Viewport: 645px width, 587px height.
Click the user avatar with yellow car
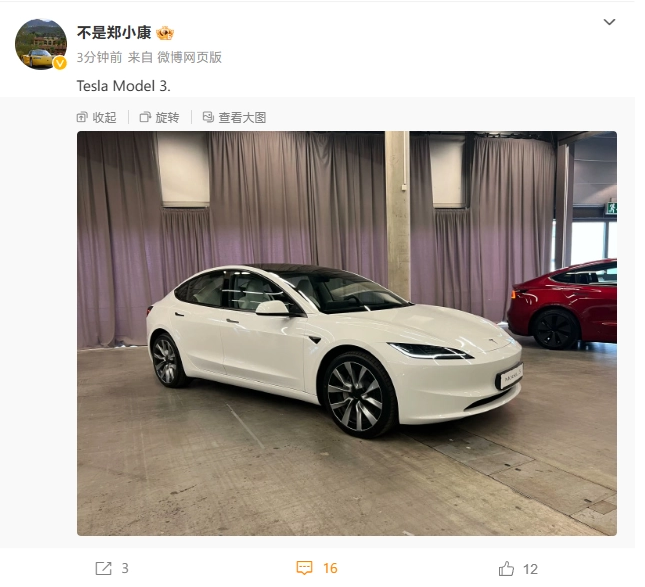41,44
